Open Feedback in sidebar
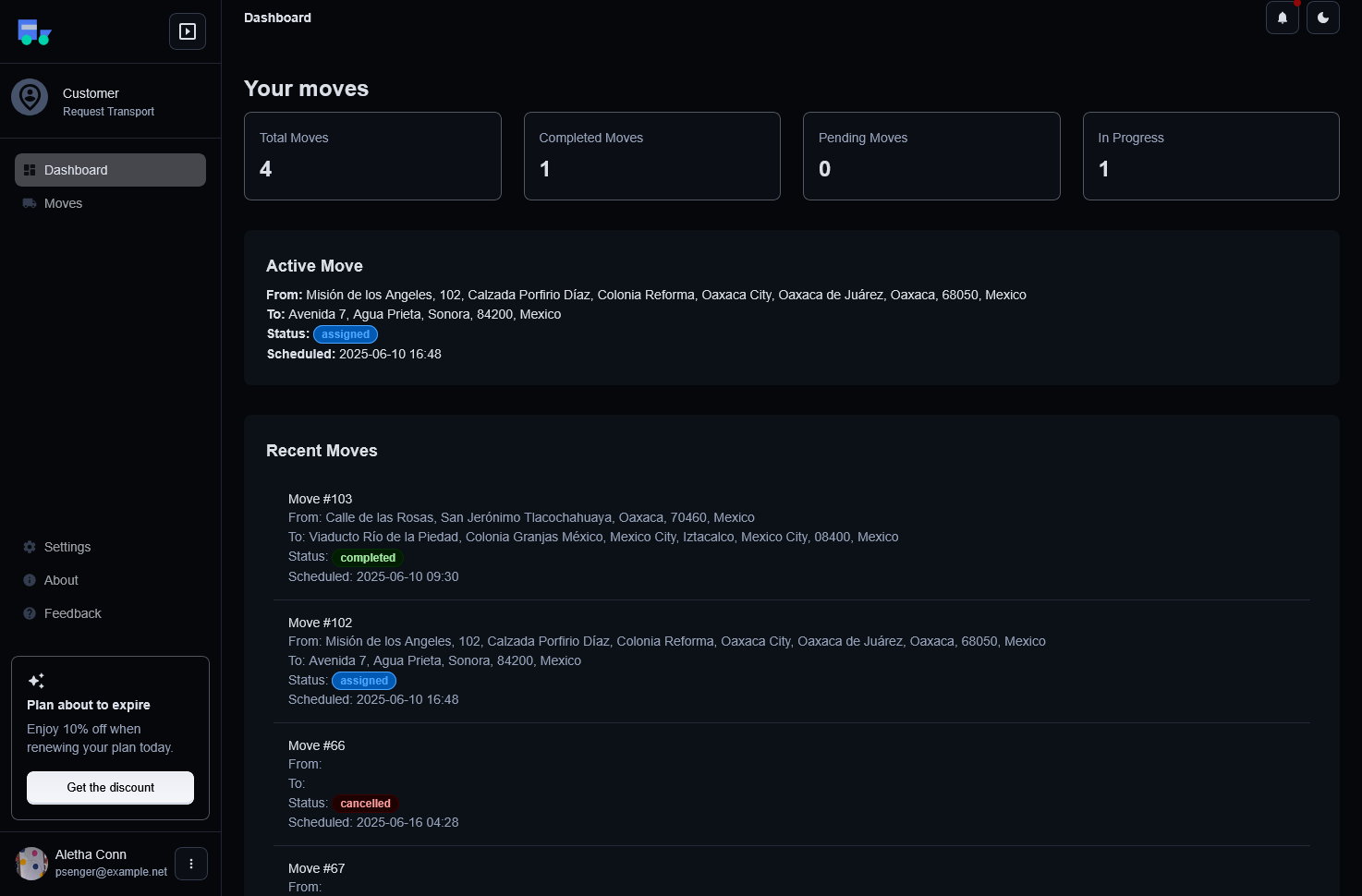The width and height of the screenshot is (1362, 896). click(110, 613)
